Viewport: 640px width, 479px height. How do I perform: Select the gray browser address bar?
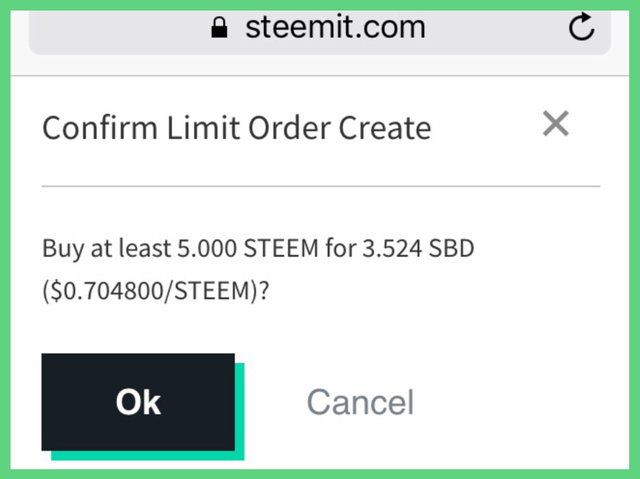[320, 33]
